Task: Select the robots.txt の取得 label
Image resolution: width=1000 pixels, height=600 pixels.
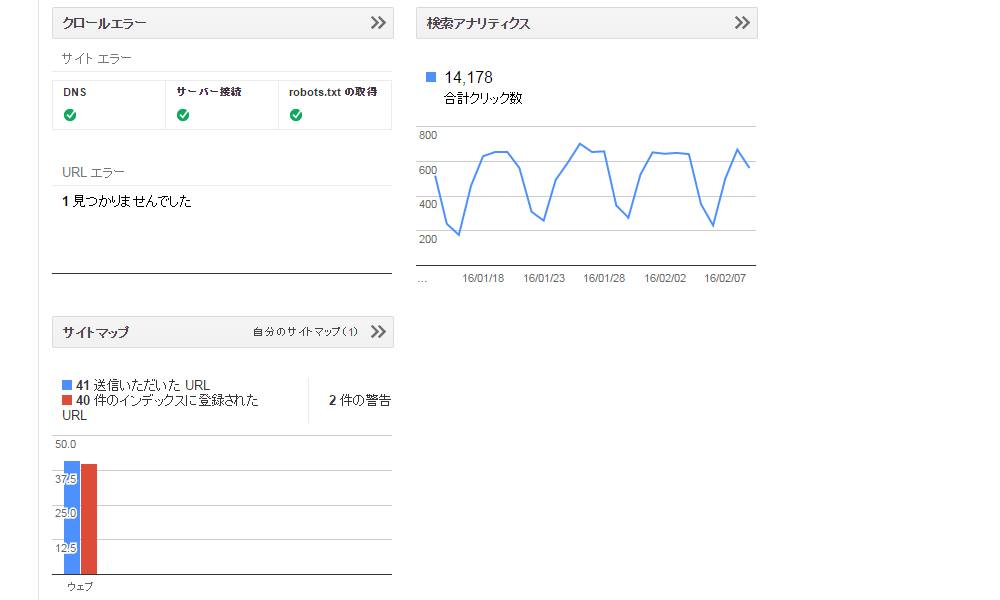Action: [x=333, y=92]
